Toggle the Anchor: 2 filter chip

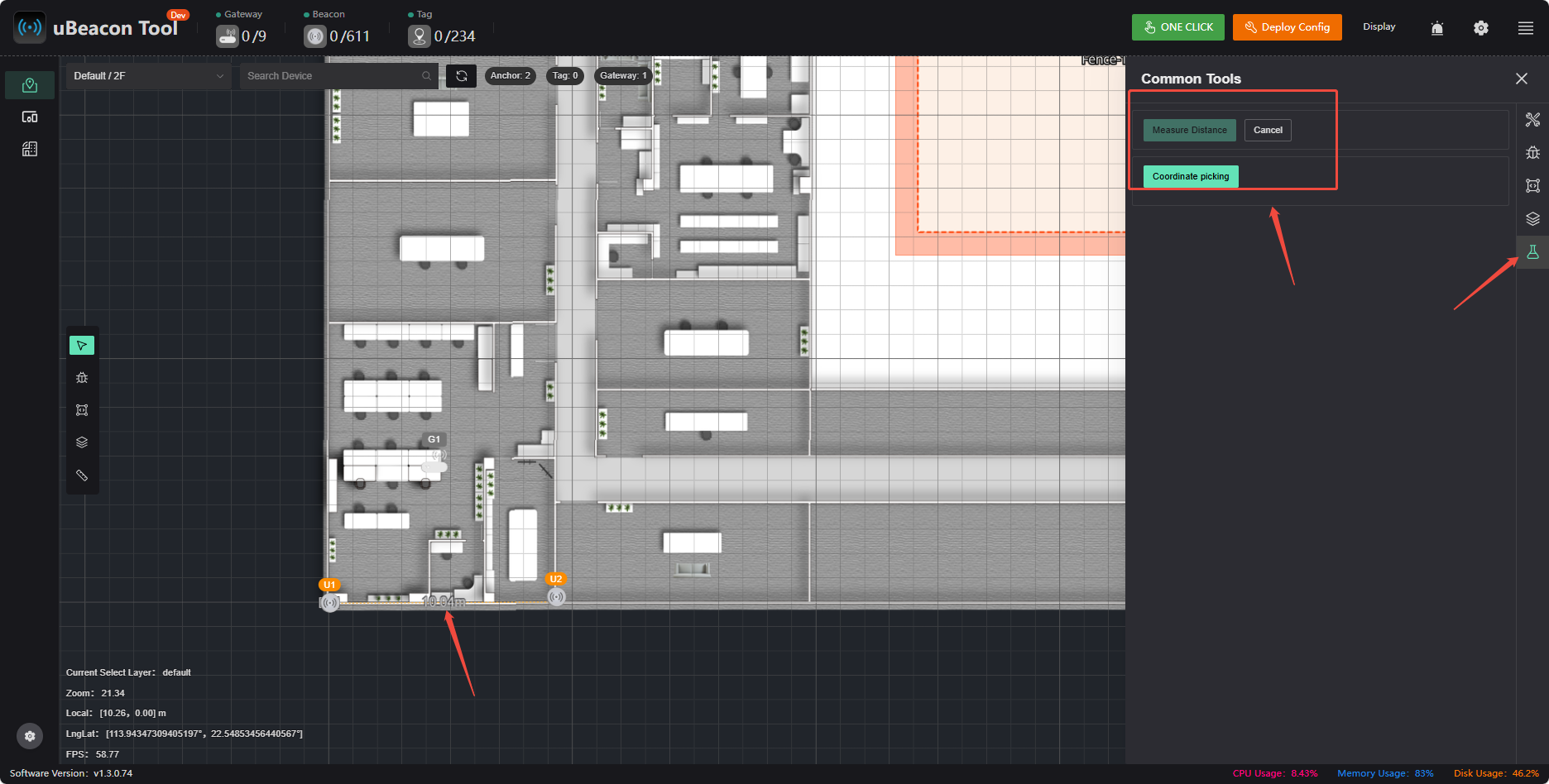click(511, 76)
